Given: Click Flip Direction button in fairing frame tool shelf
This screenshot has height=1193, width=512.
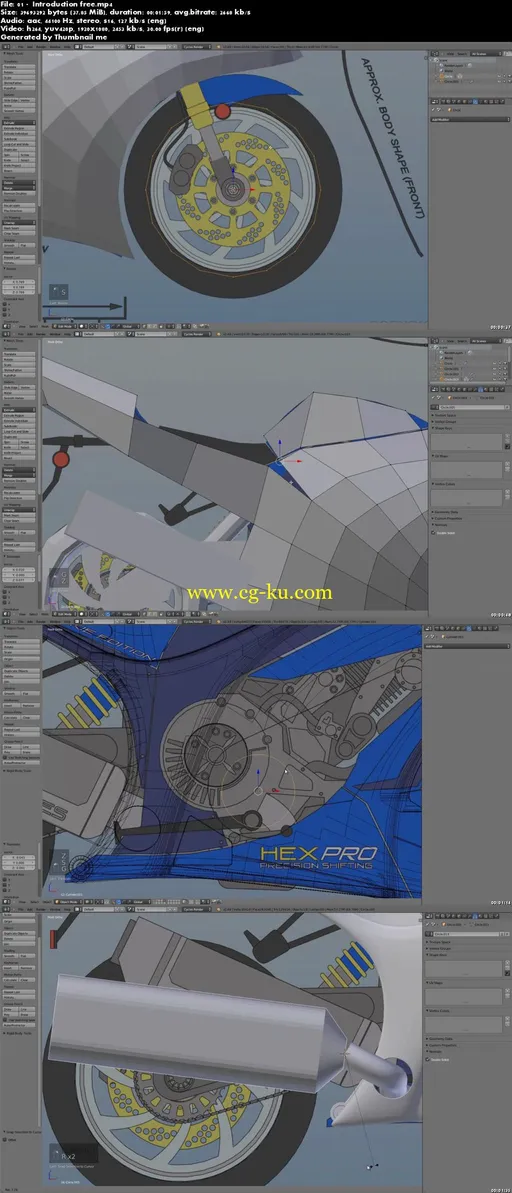Looking at the screenshot, I should pyautogui.click(x=19, y=498).
